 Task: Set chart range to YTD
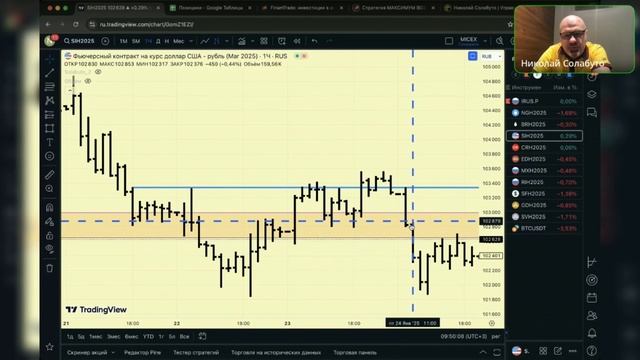click(x=148, y=336)
